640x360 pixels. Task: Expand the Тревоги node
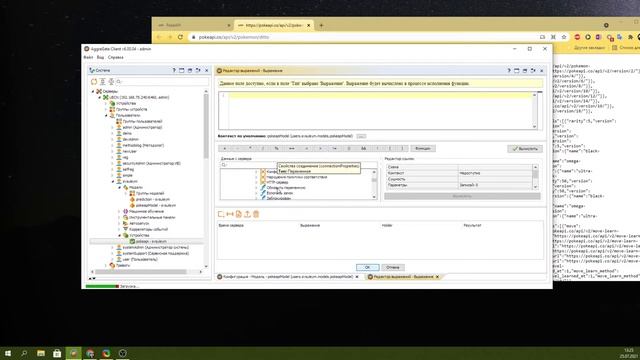click(x=106, y=265)
